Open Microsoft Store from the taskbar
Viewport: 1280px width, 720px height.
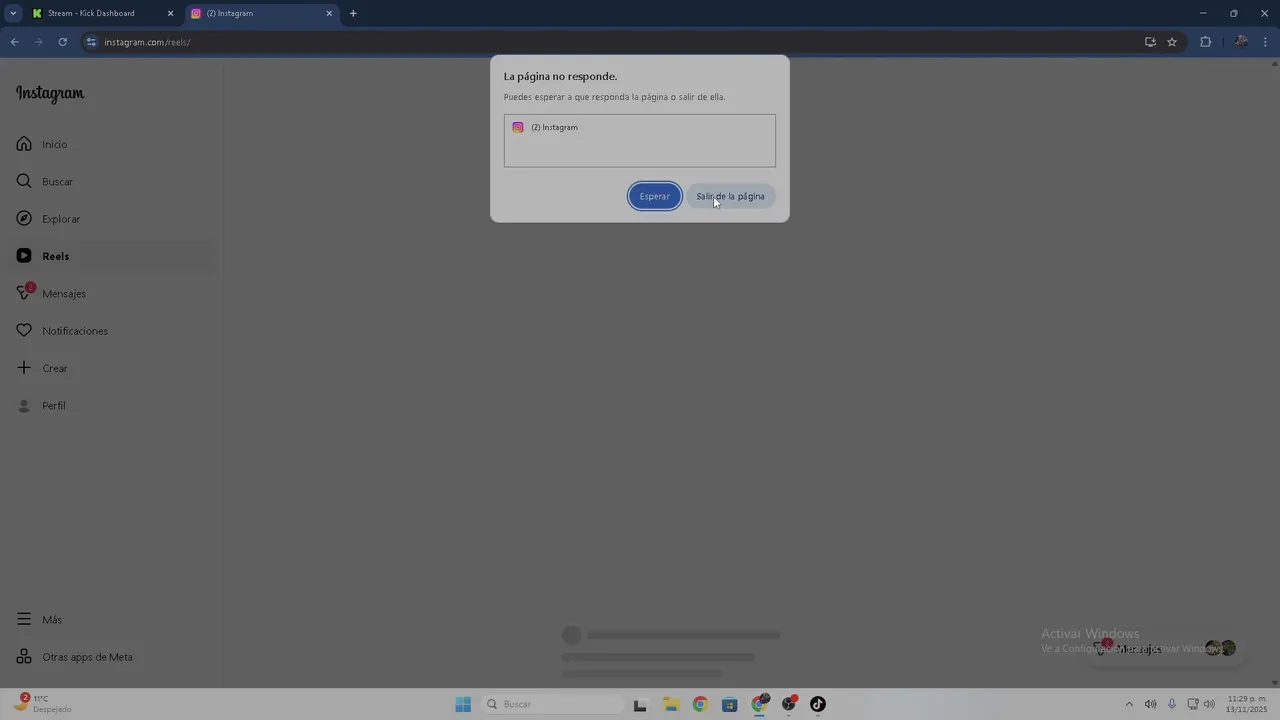coord(729,704)
